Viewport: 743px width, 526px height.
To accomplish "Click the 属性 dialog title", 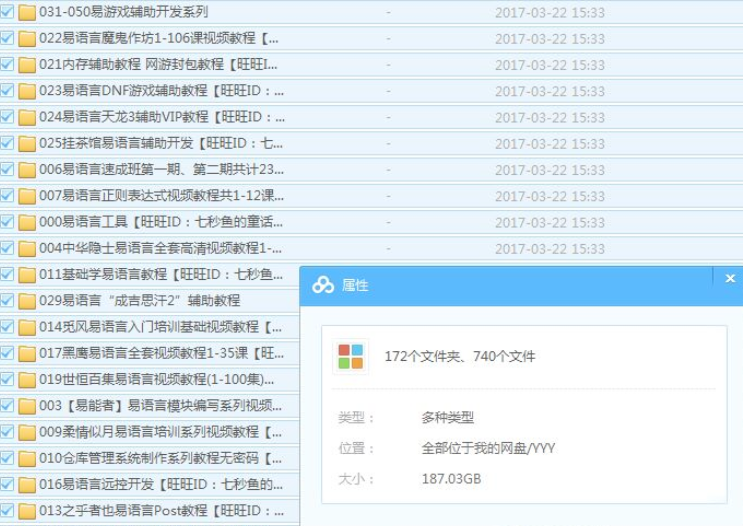I will coord(355,285).
